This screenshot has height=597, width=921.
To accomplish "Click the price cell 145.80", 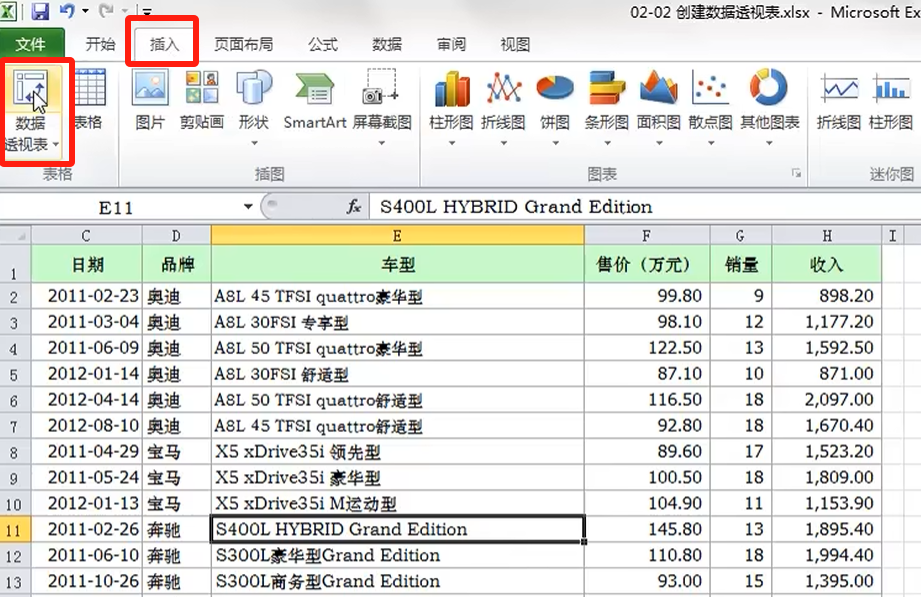I will tap(647, 529).
